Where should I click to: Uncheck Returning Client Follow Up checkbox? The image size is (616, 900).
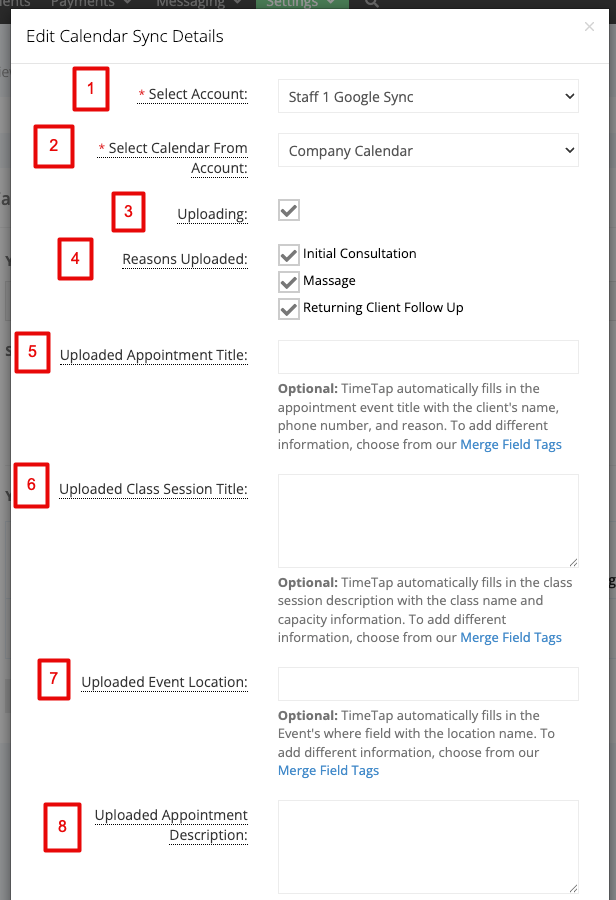(x=289, y=309)
